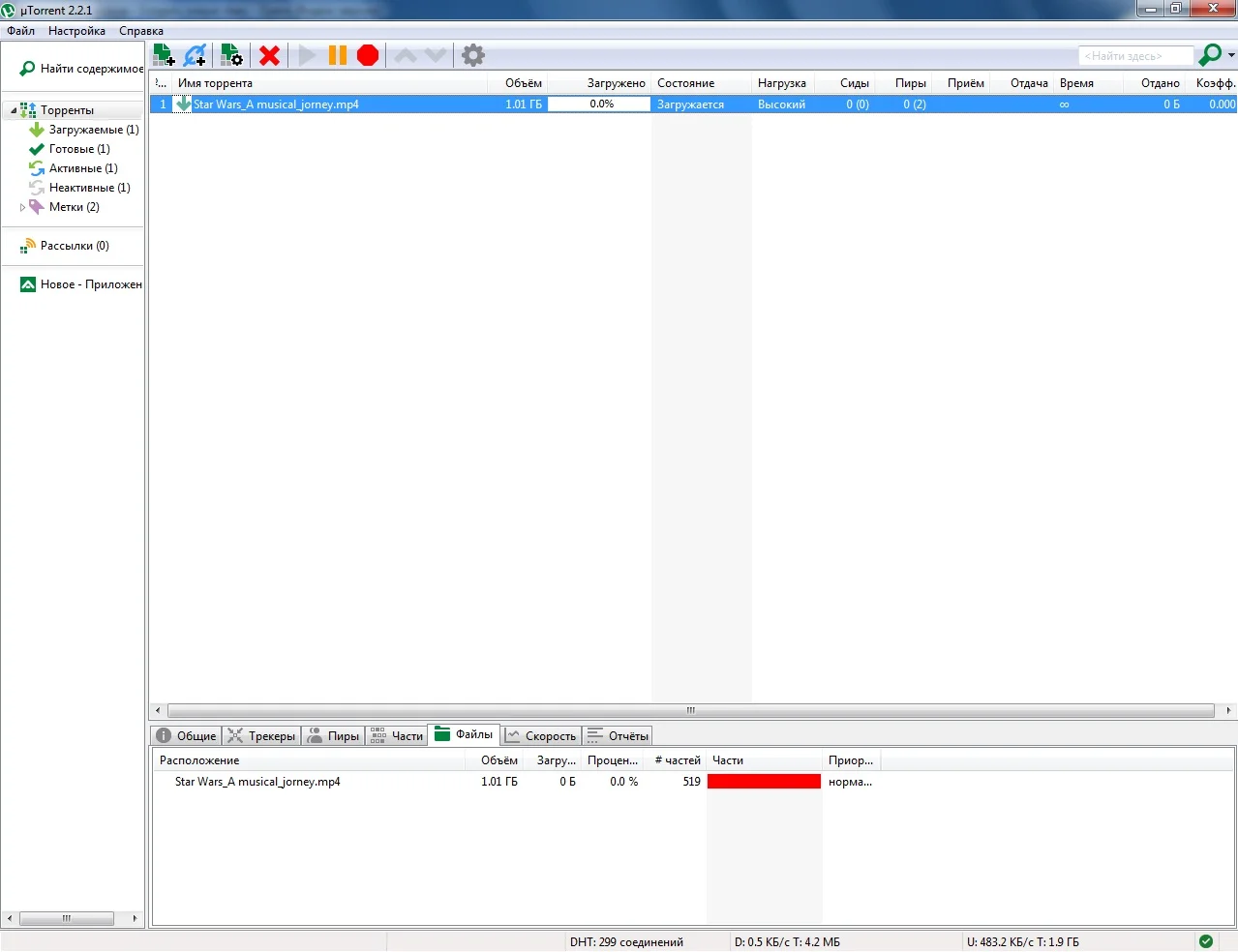This screenshot has width=1238, height=952.
Task: Switch to the Отчёты tab
Action: pyautogui.click(x=618, y=736)
